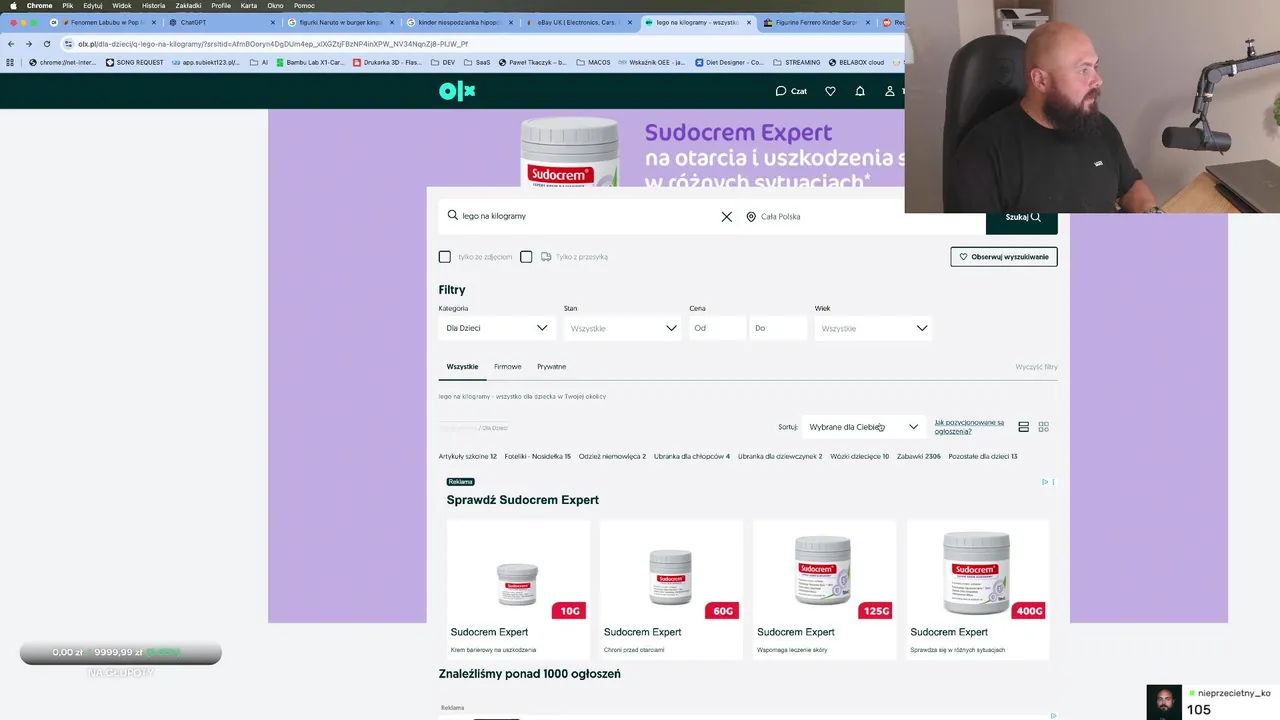Open the SONG REQUEST bookmark
Screen dimensions: 1280x720
point(134,62)
